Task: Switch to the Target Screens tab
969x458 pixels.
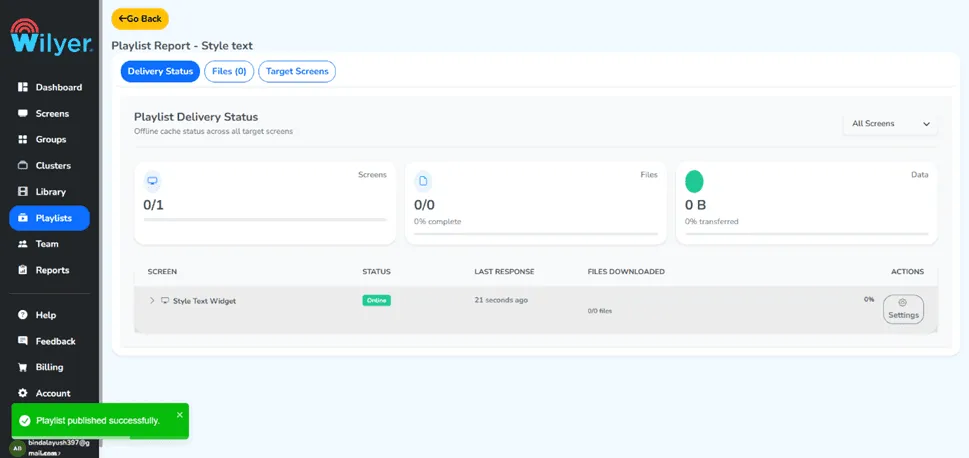Action: coord(297,72)
